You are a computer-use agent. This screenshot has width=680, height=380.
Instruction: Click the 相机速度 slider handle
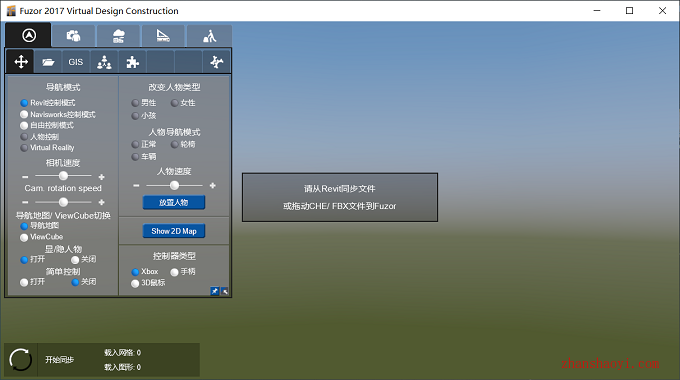(63, 176)
